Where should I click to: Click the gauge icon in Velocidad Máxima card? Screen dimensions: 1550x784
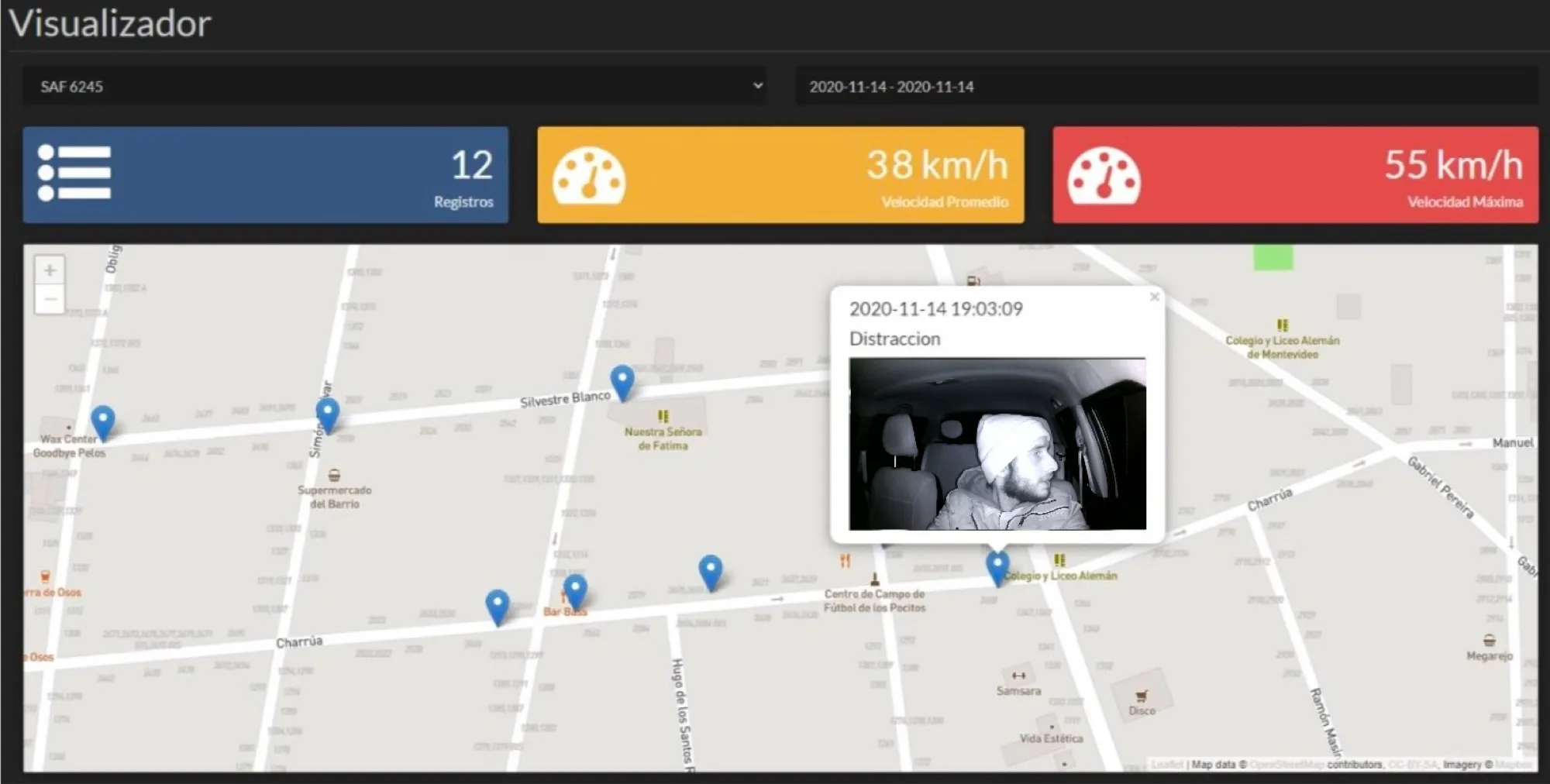(1104, 176)
